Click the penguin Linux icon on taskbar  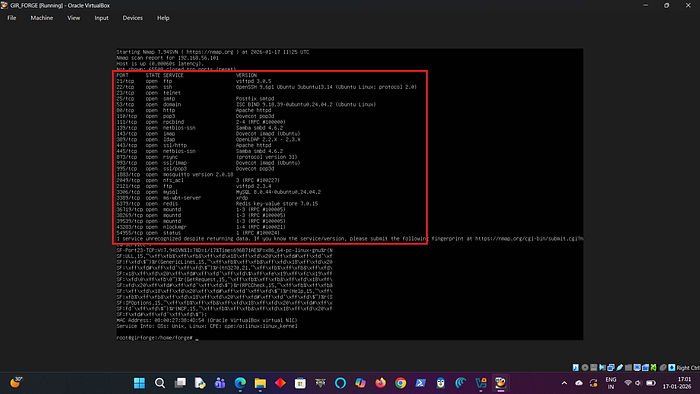(441, 383)
